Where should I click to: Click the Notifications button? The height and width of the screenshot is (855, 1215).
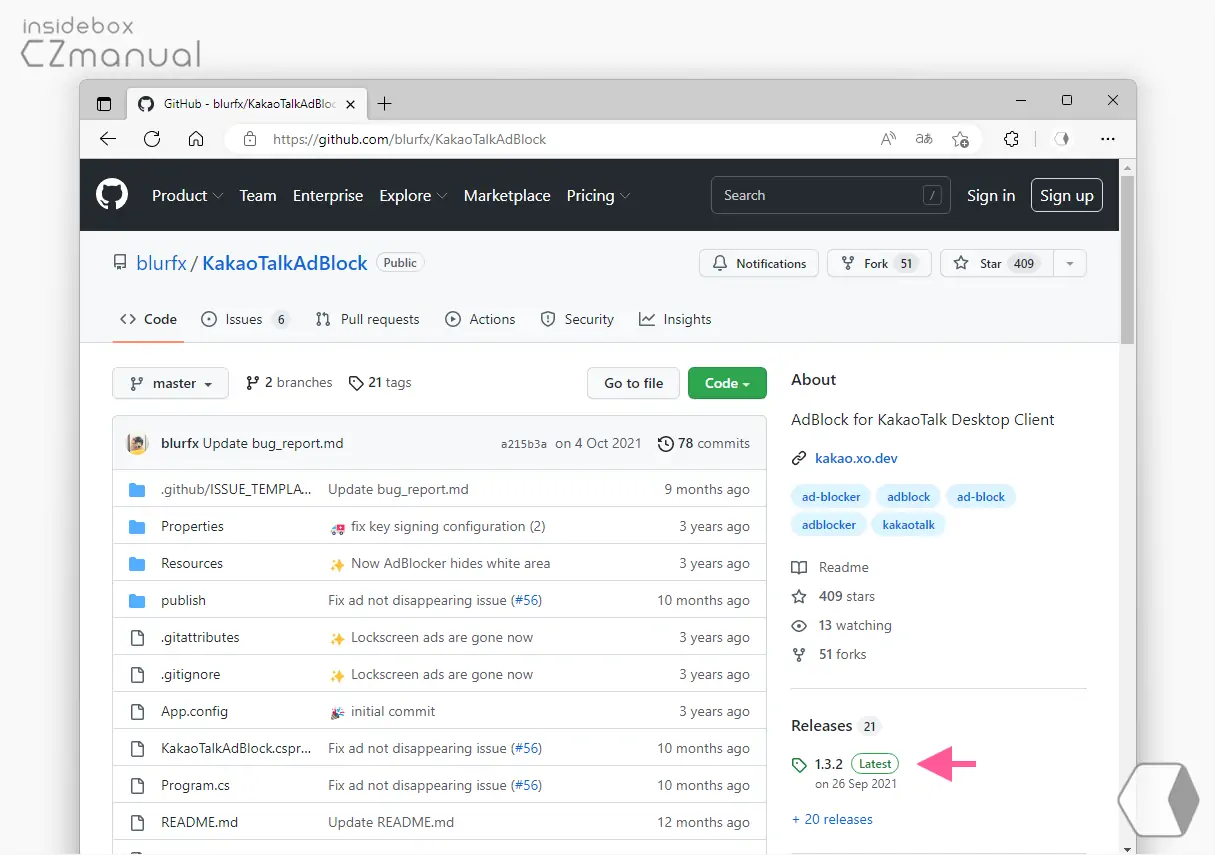[759, 263]
